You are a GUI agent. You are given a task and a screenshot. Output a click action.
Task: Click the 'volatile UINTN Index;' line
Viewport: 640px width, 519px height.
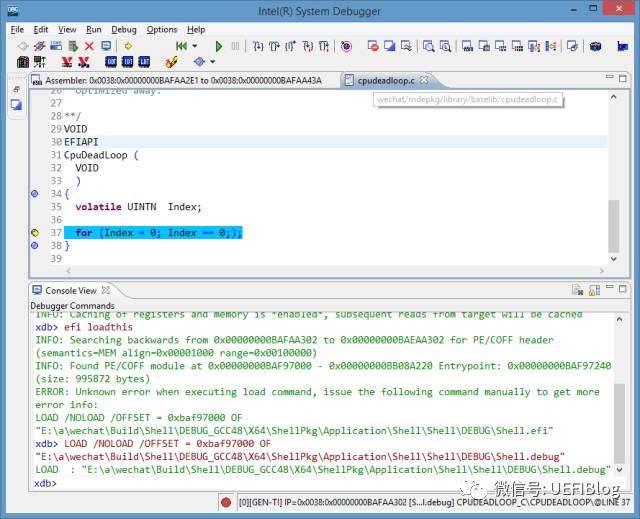coord(138,207)
